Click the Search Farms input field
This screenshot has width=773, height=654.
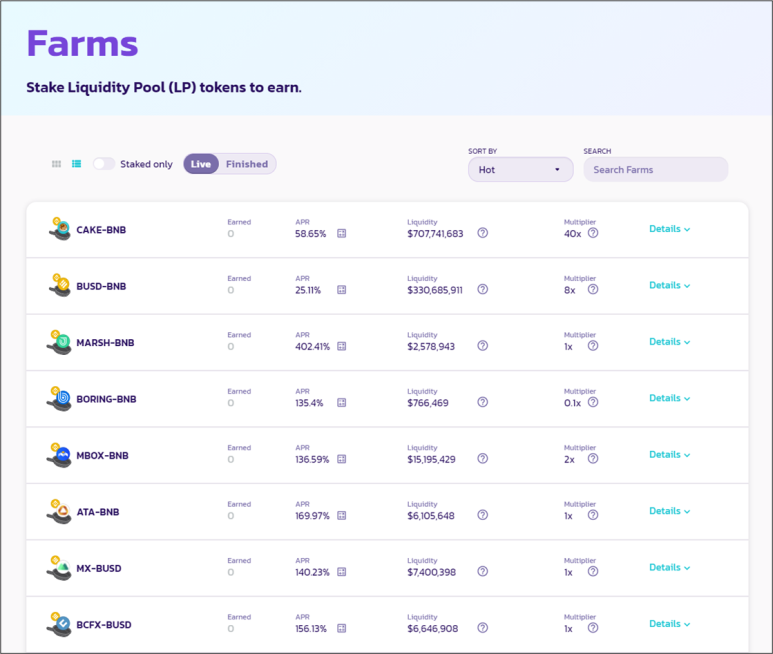655,170
